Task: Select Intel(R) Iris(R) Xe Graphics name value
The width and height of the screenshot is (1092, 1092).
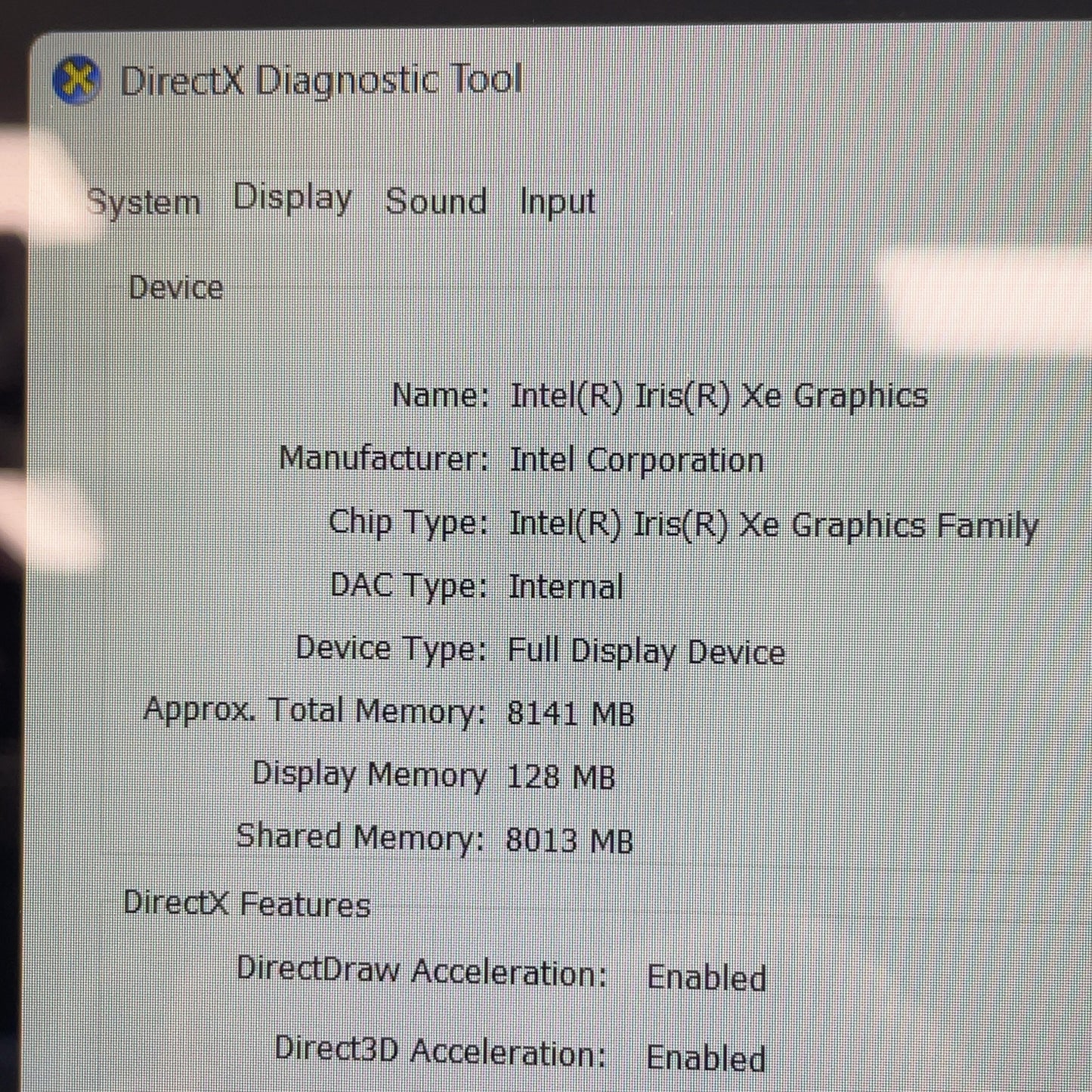Action: click(719, 396)
